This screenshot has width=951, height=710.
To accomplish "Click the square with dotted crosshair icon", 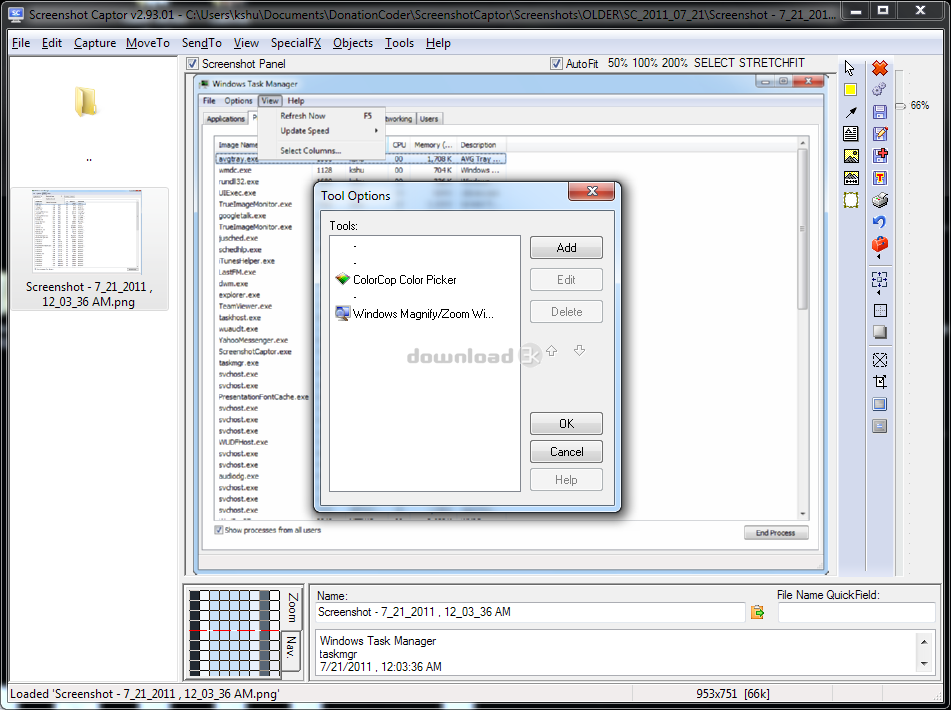I will pyautogui.click(x=880, y=310).
